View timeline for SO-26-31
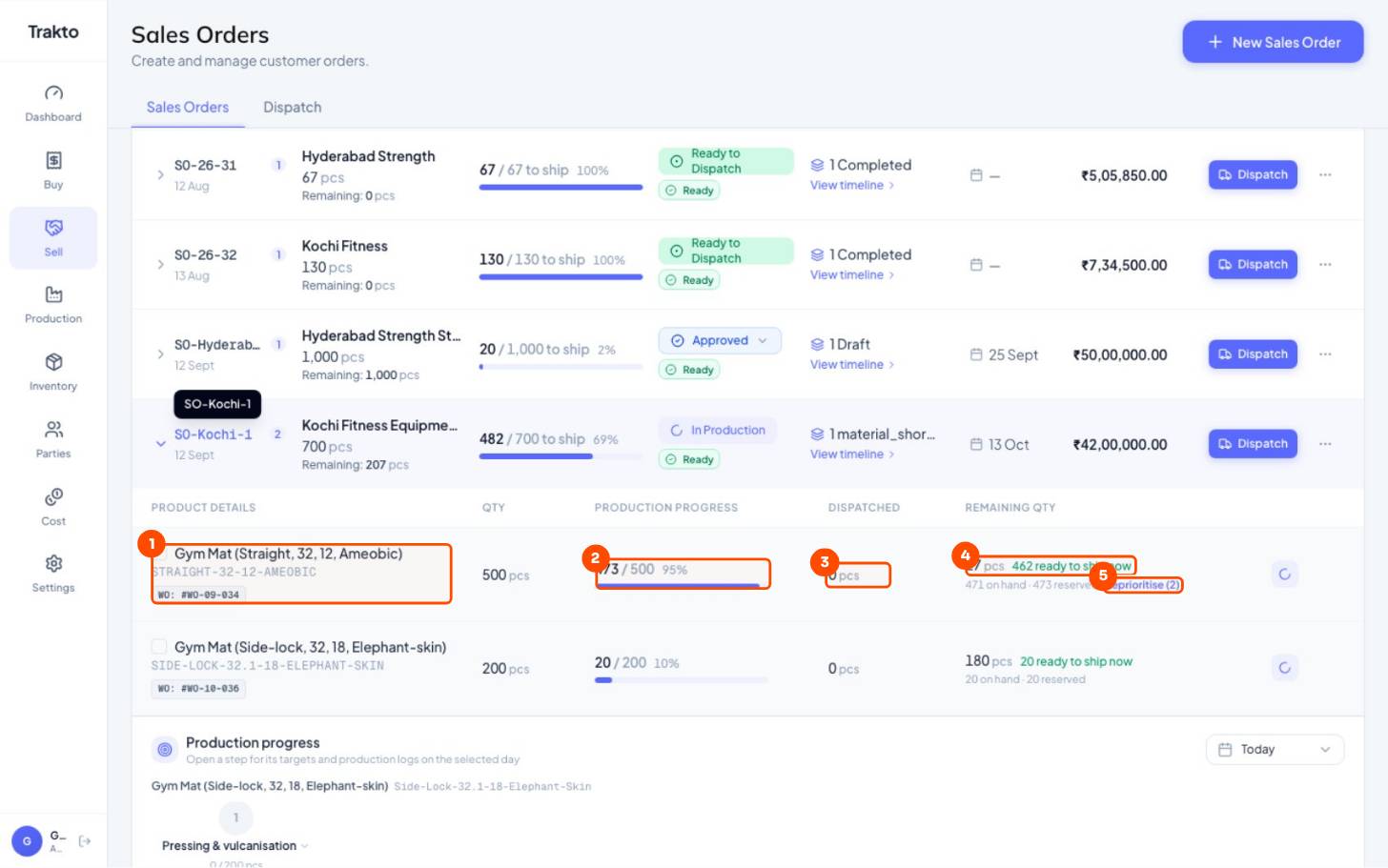1388x868 pixels. pyautogui.click(x=852, y=186)
